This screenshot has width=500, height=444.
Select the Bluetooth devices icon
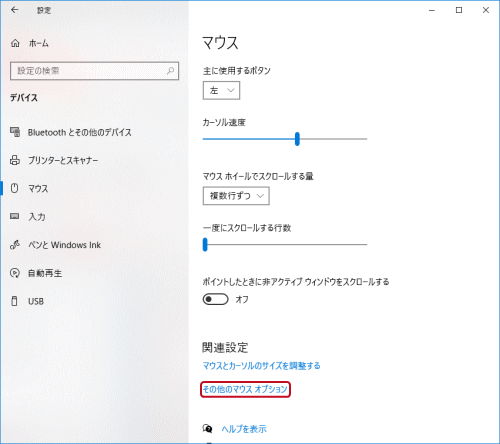pos(15,132)
